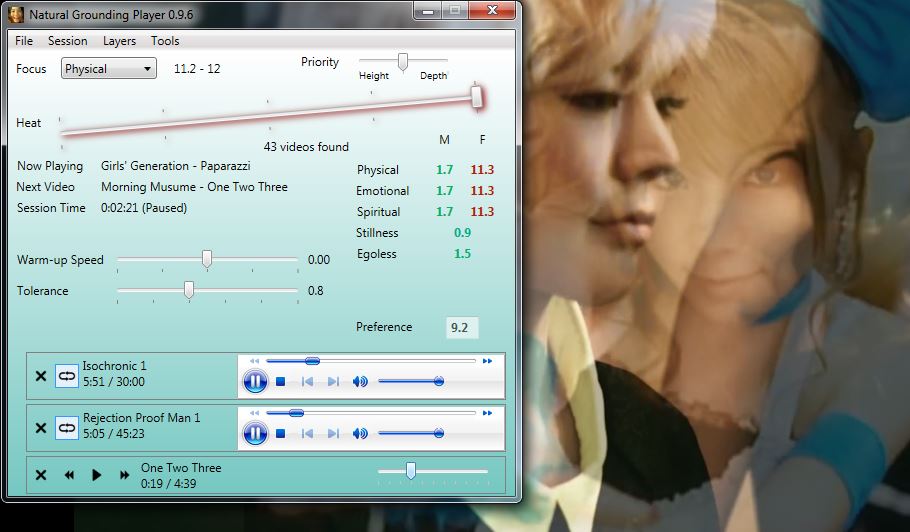Image resolution: width=910 pixels, height=532 pixels.
Task: Mute the Isochronic 1 layer audio
Action: (360, 381)
